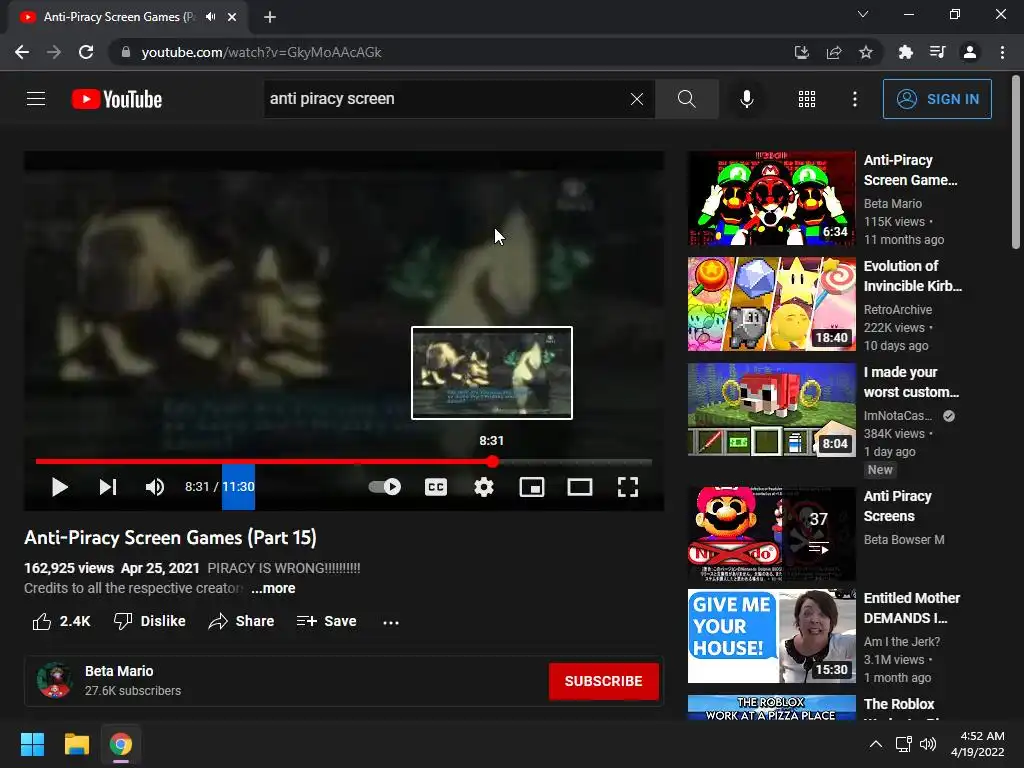The image size is (1024, 768).
Task: Open a new browser tab
Action: (x=270, y=17)
